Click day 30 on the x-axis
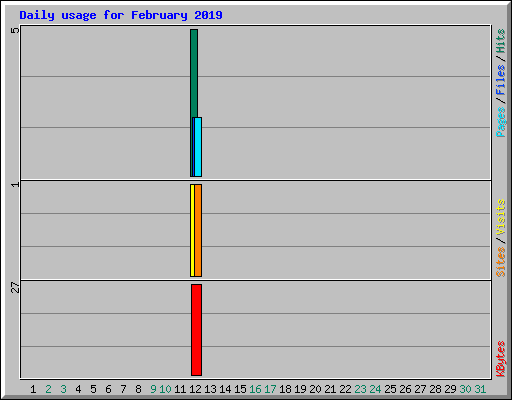The width and height of the screenshot is (512, 400). pos(465,389)
